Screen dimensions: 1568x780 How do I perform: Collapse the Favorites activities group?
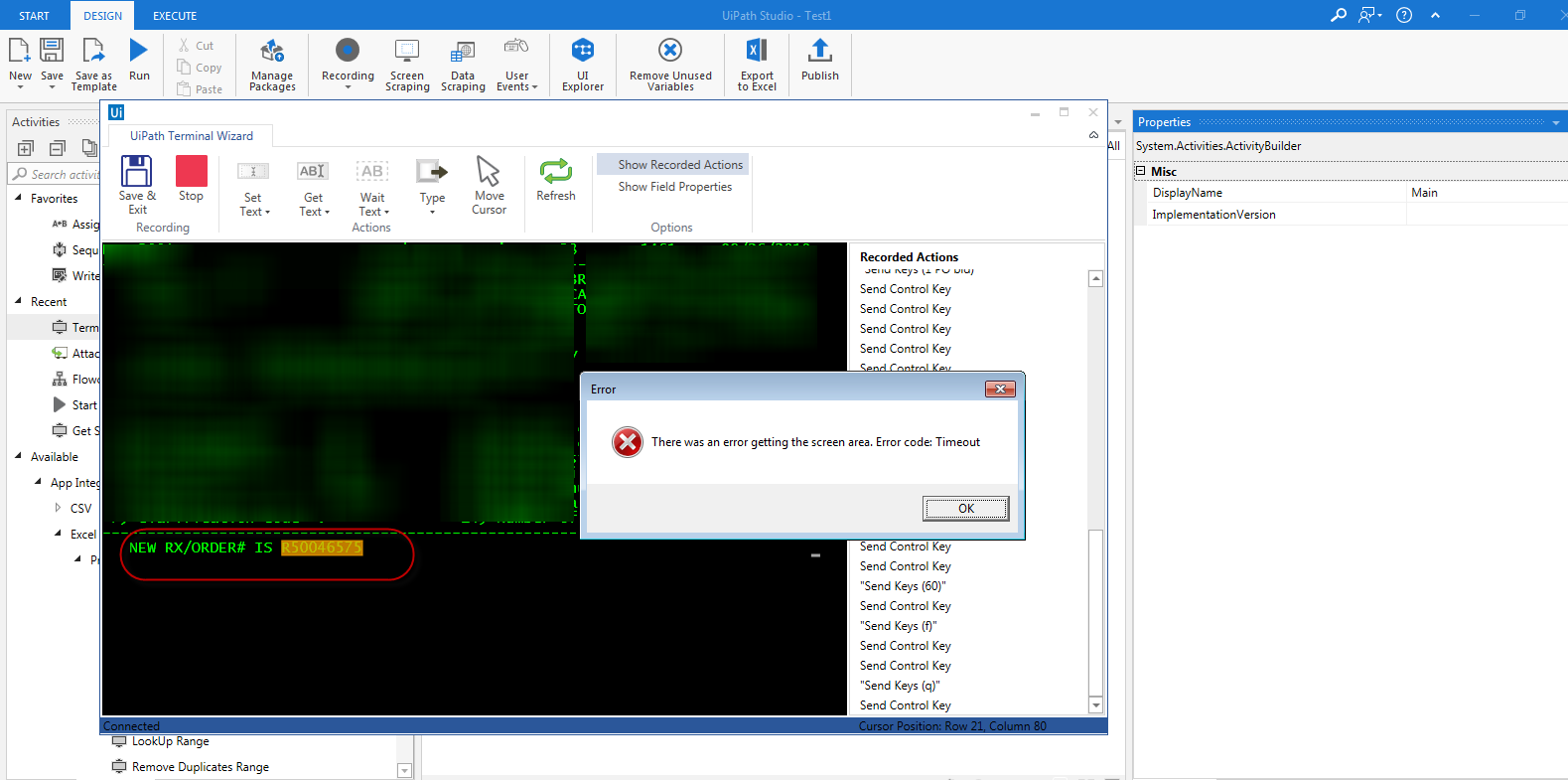tap(18, 198)
